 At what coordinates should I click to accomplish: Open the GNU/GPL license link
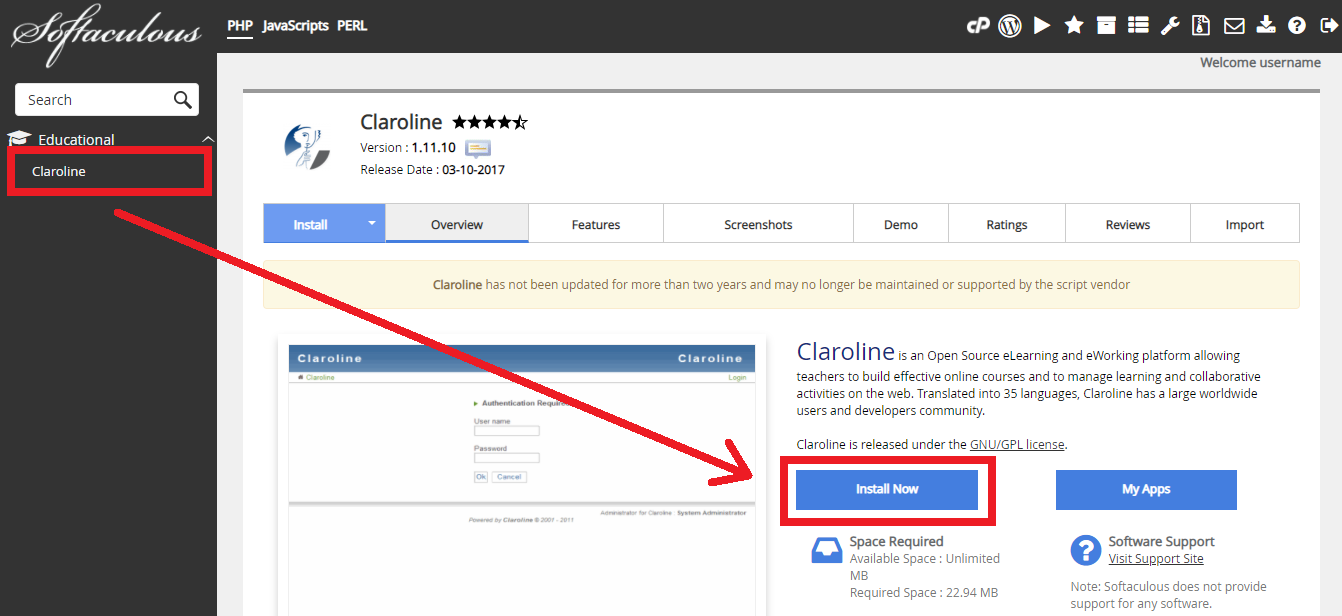(x=1017, y=444)
